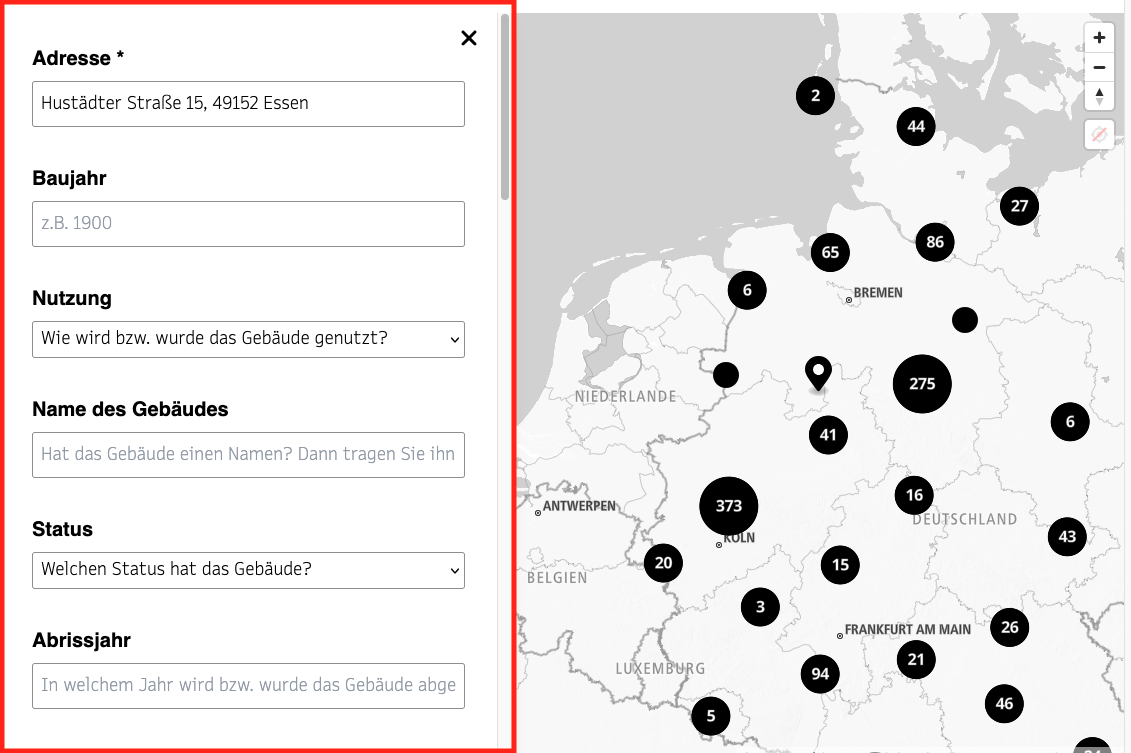Click the Adresse input field
Screen dimensions: 1131x753
point(248,104)
